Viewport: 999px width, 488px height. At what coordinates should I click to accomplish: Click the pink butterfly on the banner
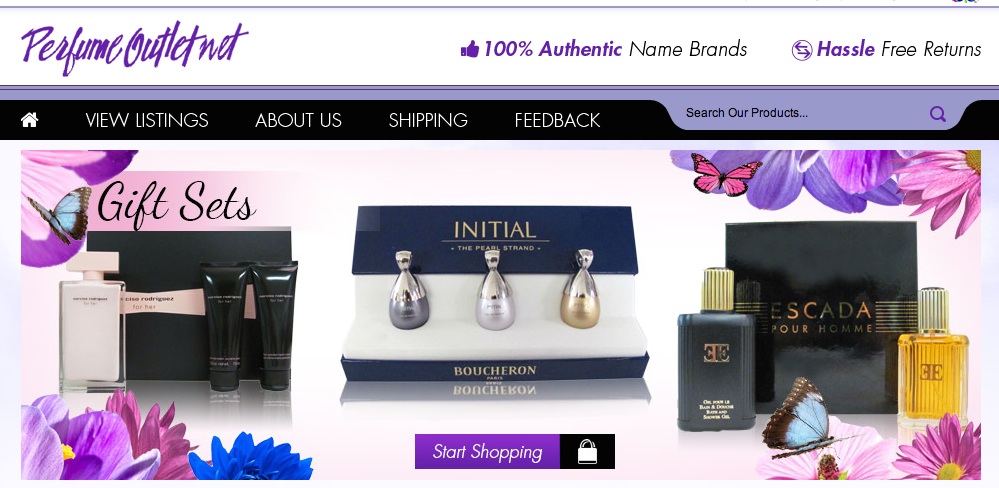click(726, 174)
